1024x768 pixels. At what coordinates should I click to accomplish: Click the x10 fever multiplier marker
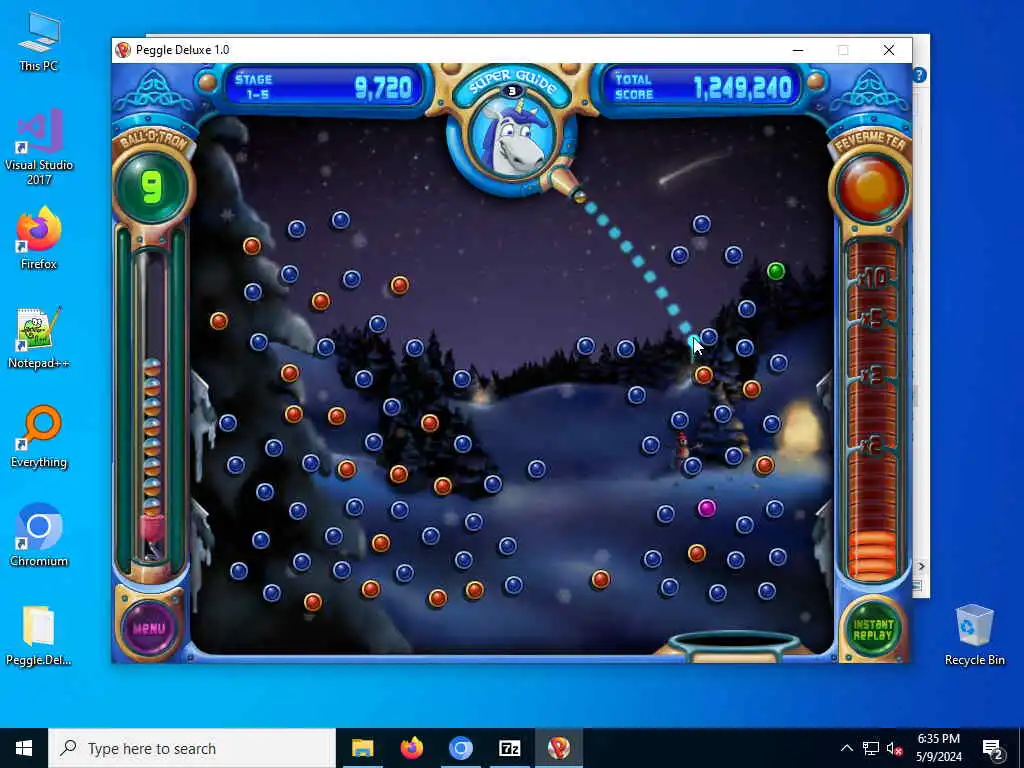tap(872, 279)
